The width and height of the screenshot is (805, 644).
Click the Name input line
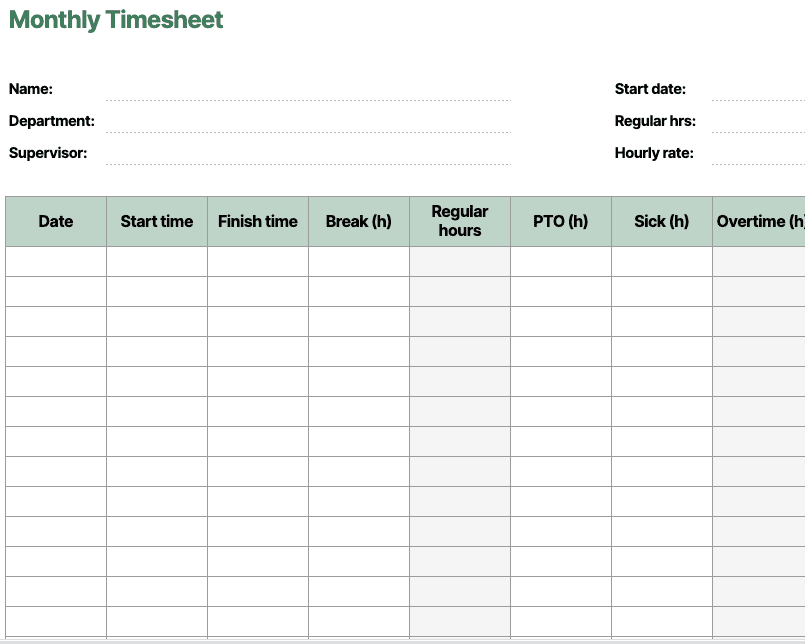(x=308, y=90)
